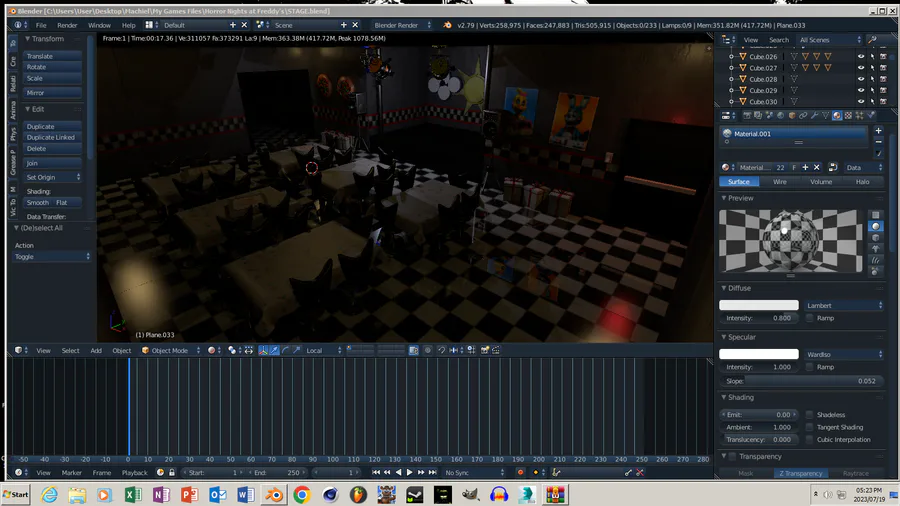Click the Diffuse color swatch

(759, 305)
